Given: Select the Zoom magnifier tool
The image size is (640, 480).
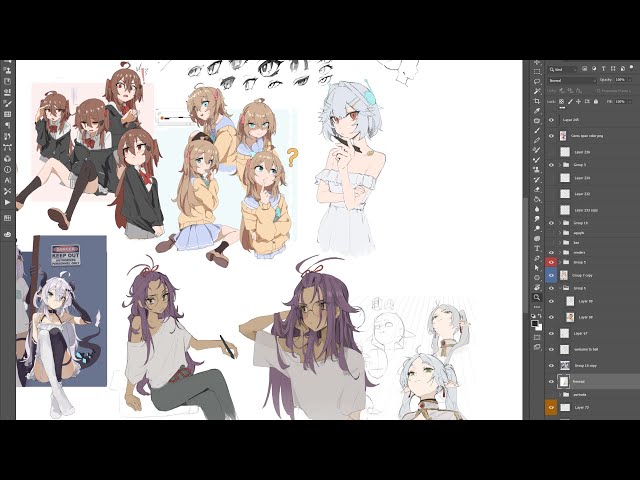Looking at the screenshot, I should click(x=537, y=297).
